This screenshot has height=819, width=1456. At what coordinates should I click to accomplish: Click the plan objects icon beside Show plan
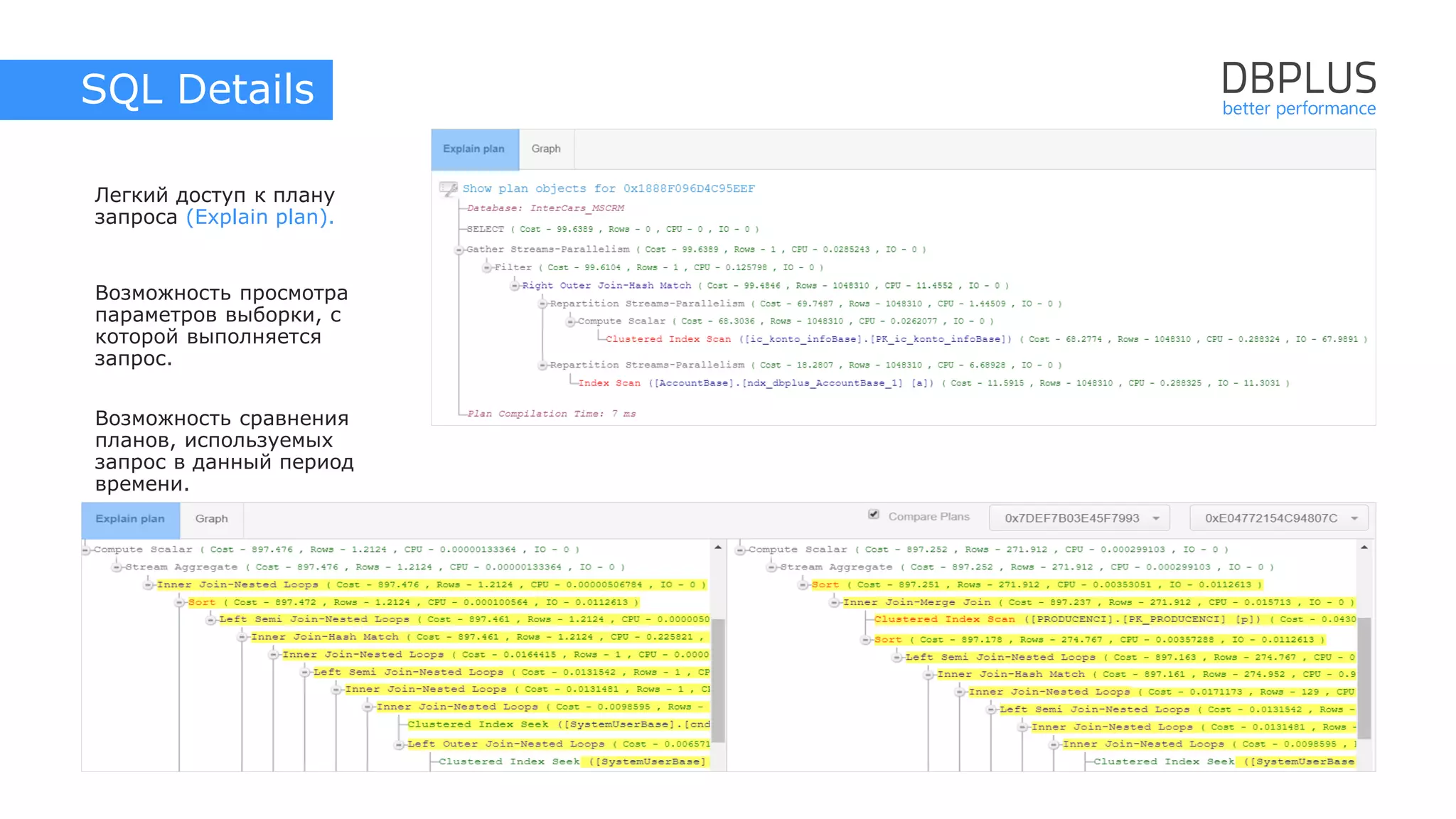(x=449, y=188)
